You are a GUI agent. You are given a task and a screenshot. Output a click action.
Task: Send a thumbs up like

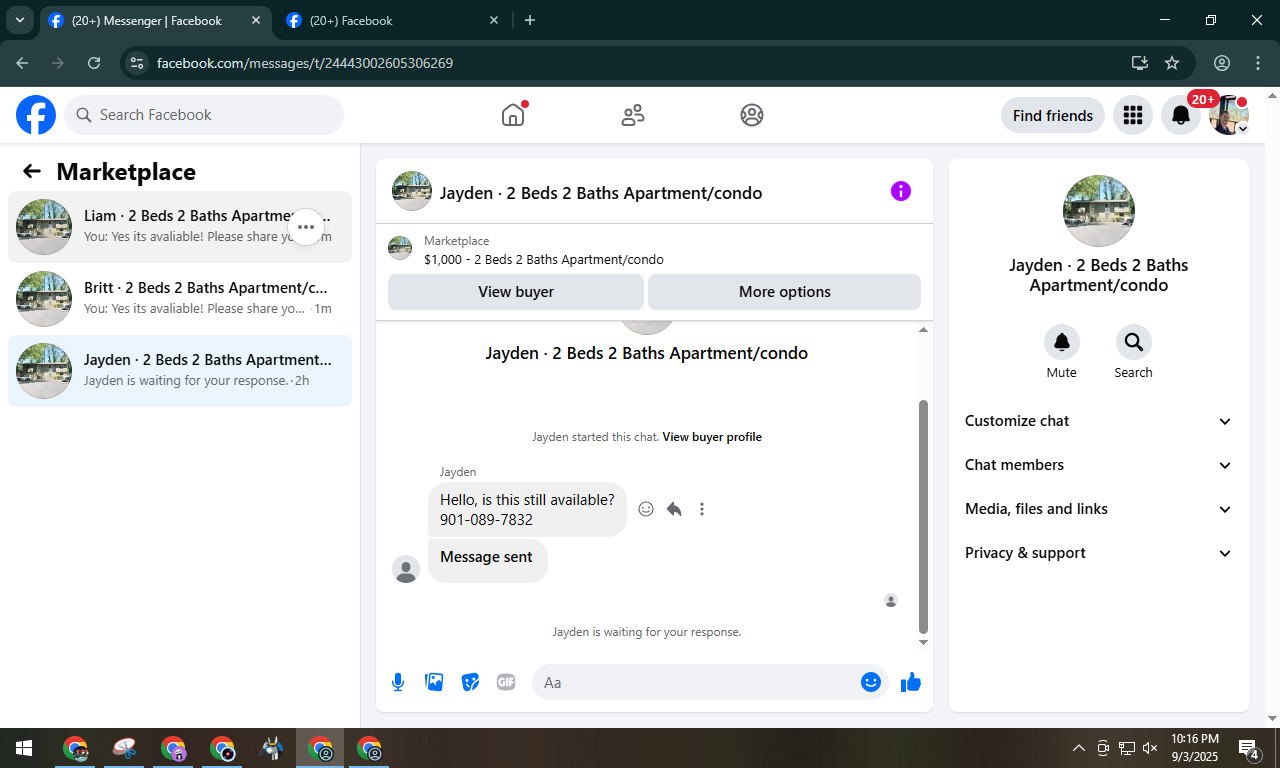(910, 682)
